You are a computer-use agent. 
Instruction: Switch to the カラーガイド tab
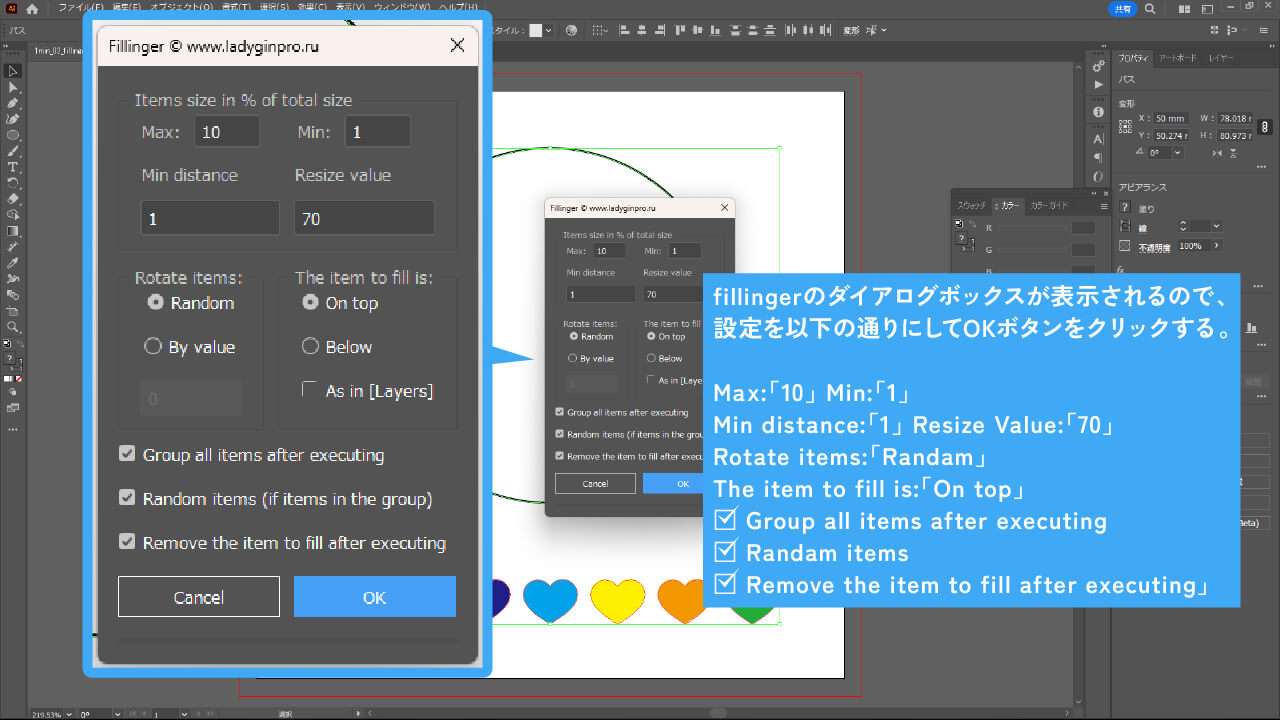pyautogui.click(x=1050, y=205)
